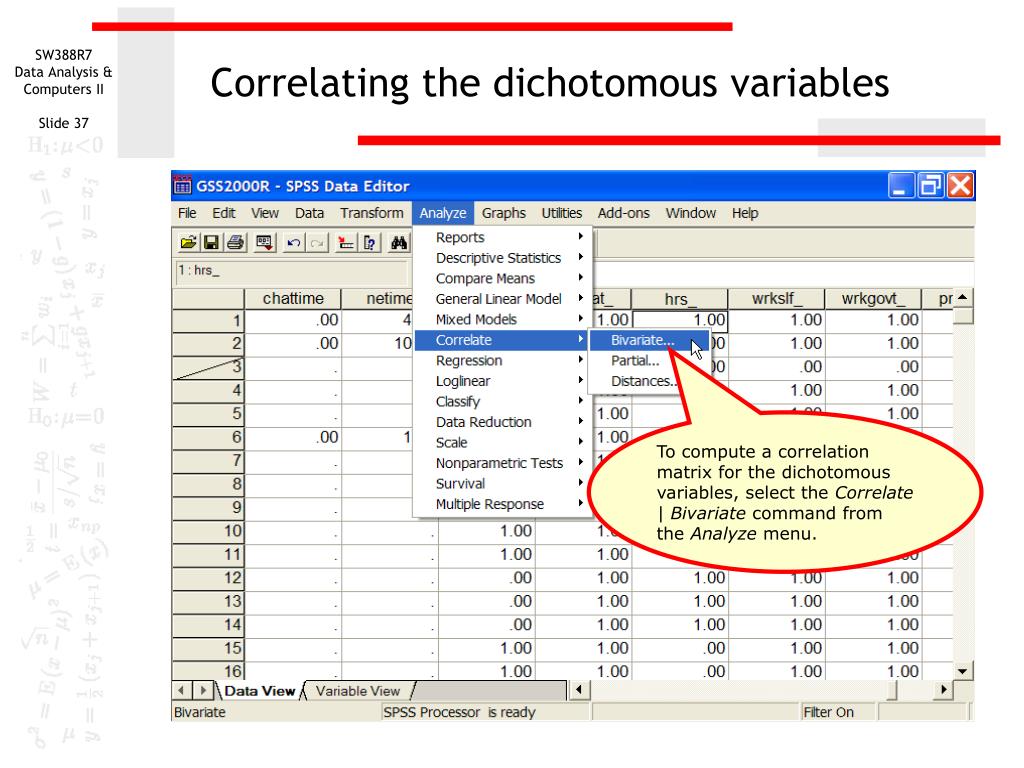
Task: Switch to the Data View tab
Action: pyautogui.click(x=259, y=691)
